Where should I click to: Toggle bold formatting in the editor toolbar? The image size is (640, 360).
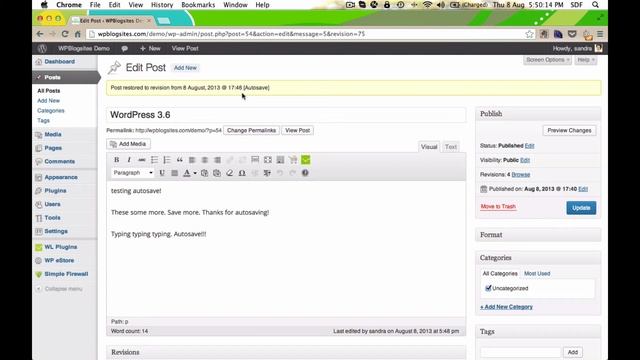[x=116, y=160]
